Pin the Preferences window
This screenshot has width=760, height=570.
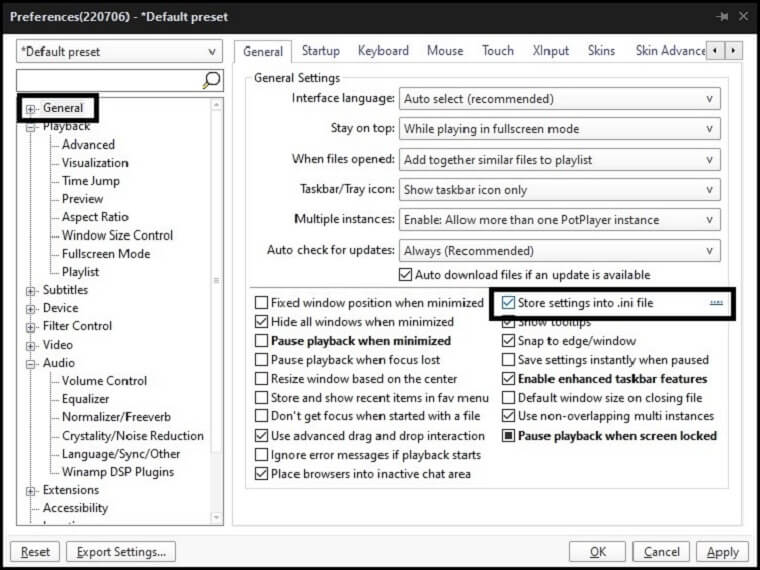click(722, 16)
